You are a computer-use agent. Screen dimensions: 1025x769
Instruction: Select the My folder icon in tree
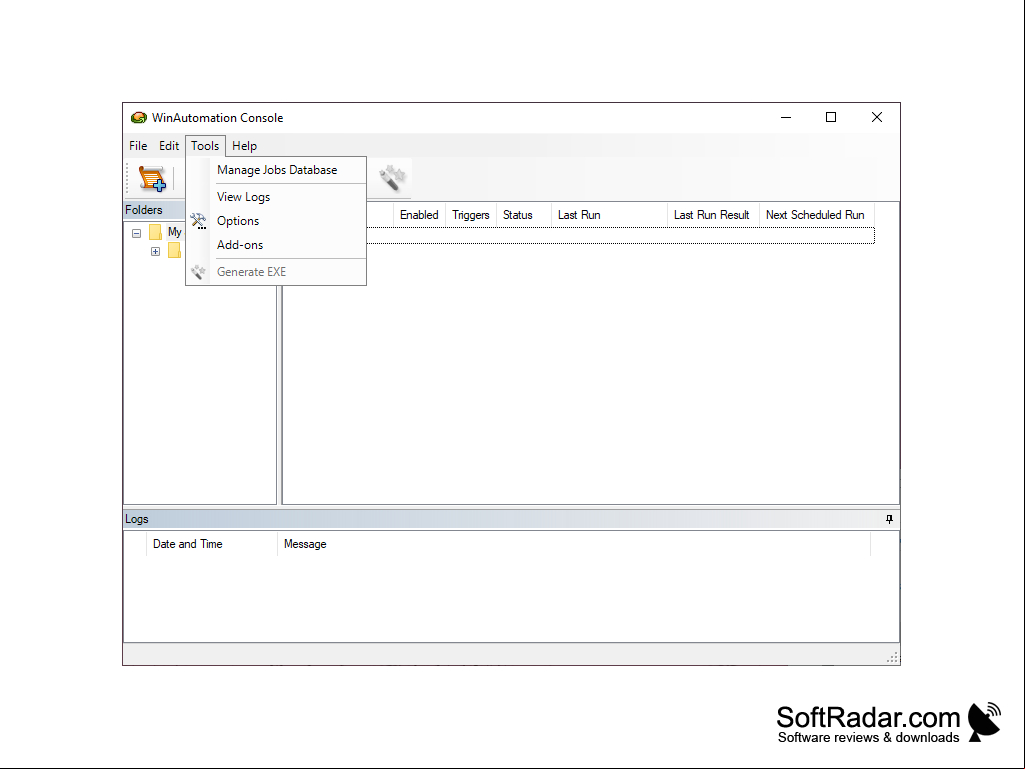pos(155,232)
